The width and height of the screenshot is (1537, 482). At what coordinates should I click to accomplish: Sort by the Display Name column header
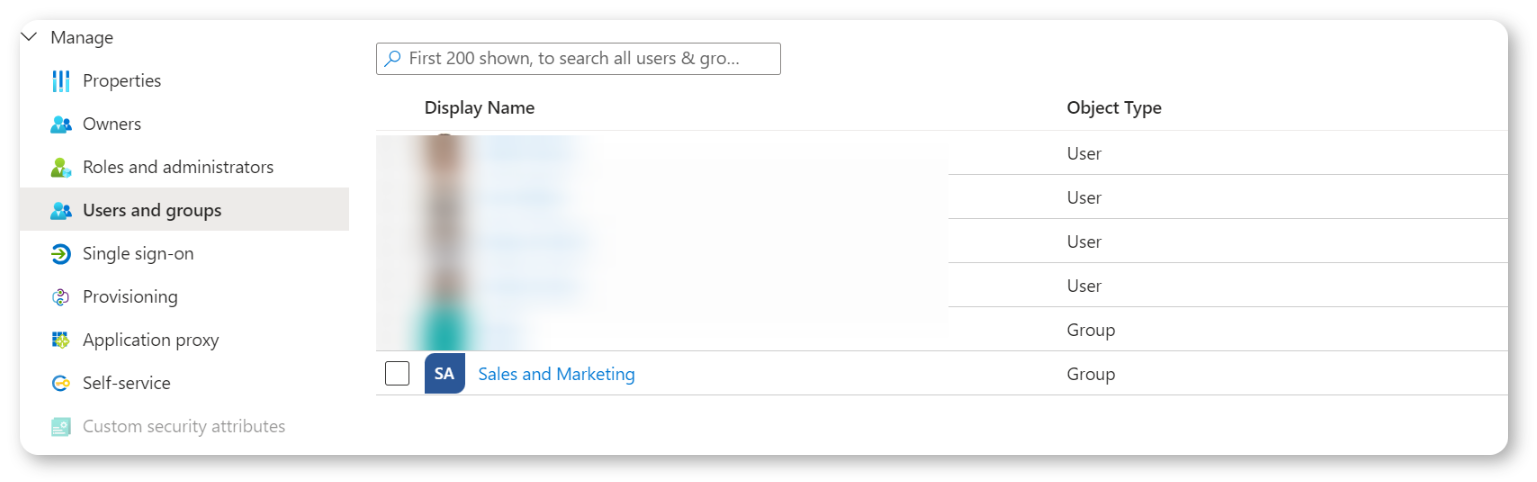pos(479,108)
